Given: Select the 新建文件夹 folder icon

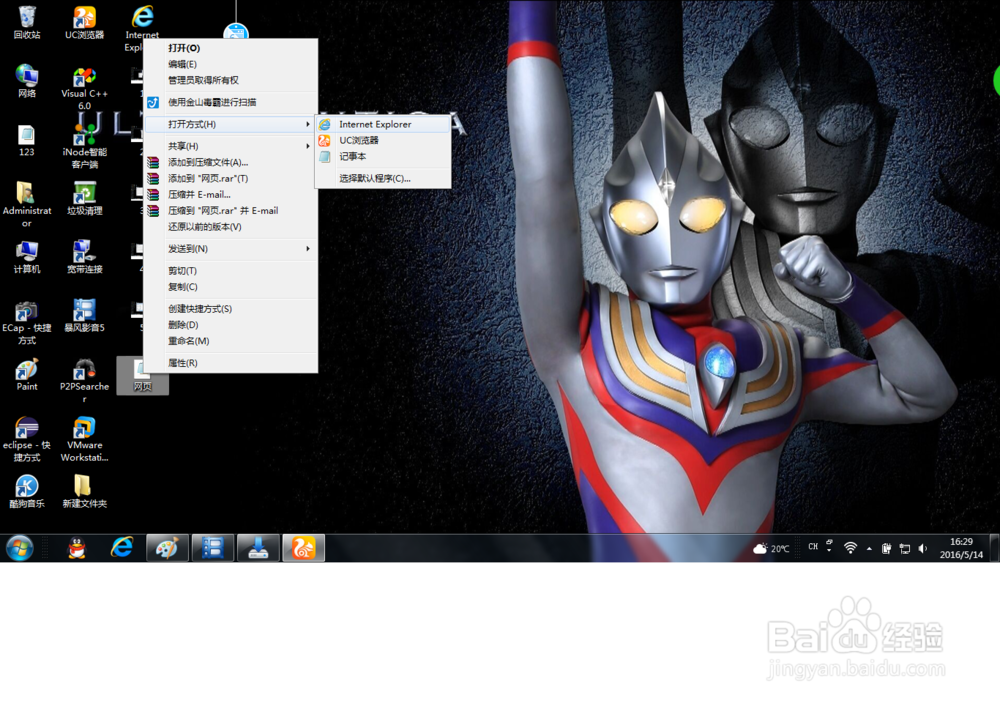Looking at the screenshot, I should coord(84,491).
